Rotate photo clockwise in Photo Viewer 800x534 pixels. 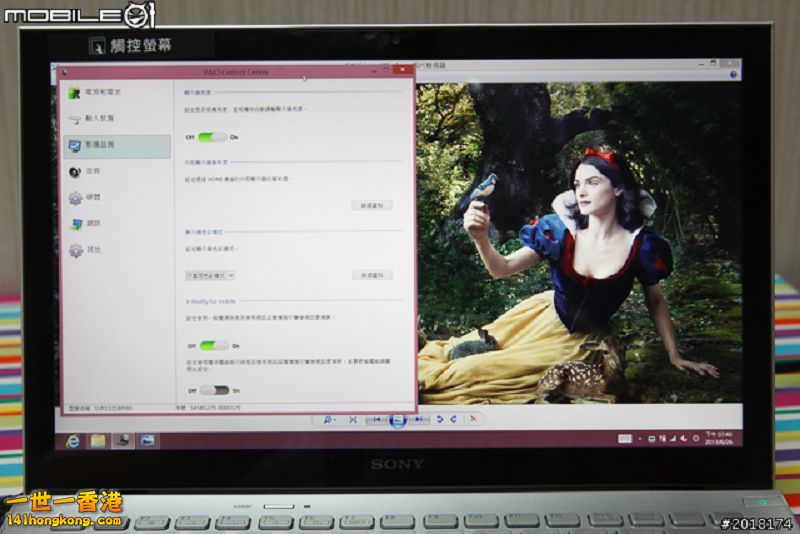(x=454, y=419)
